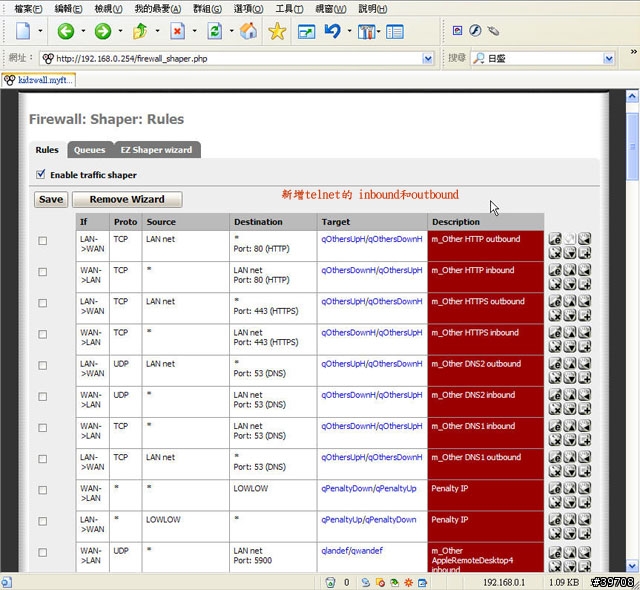Viewport: 640px width, 590px height.
Task: Uncheck Enable traffic shaper
Action: (40, 174)
